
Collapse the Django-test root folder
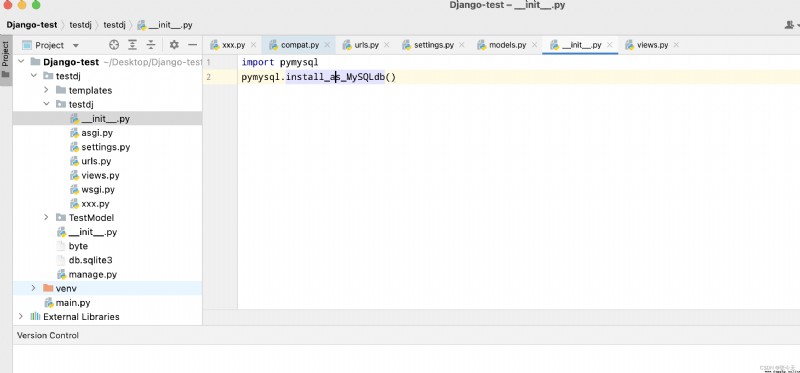point(21,62)
